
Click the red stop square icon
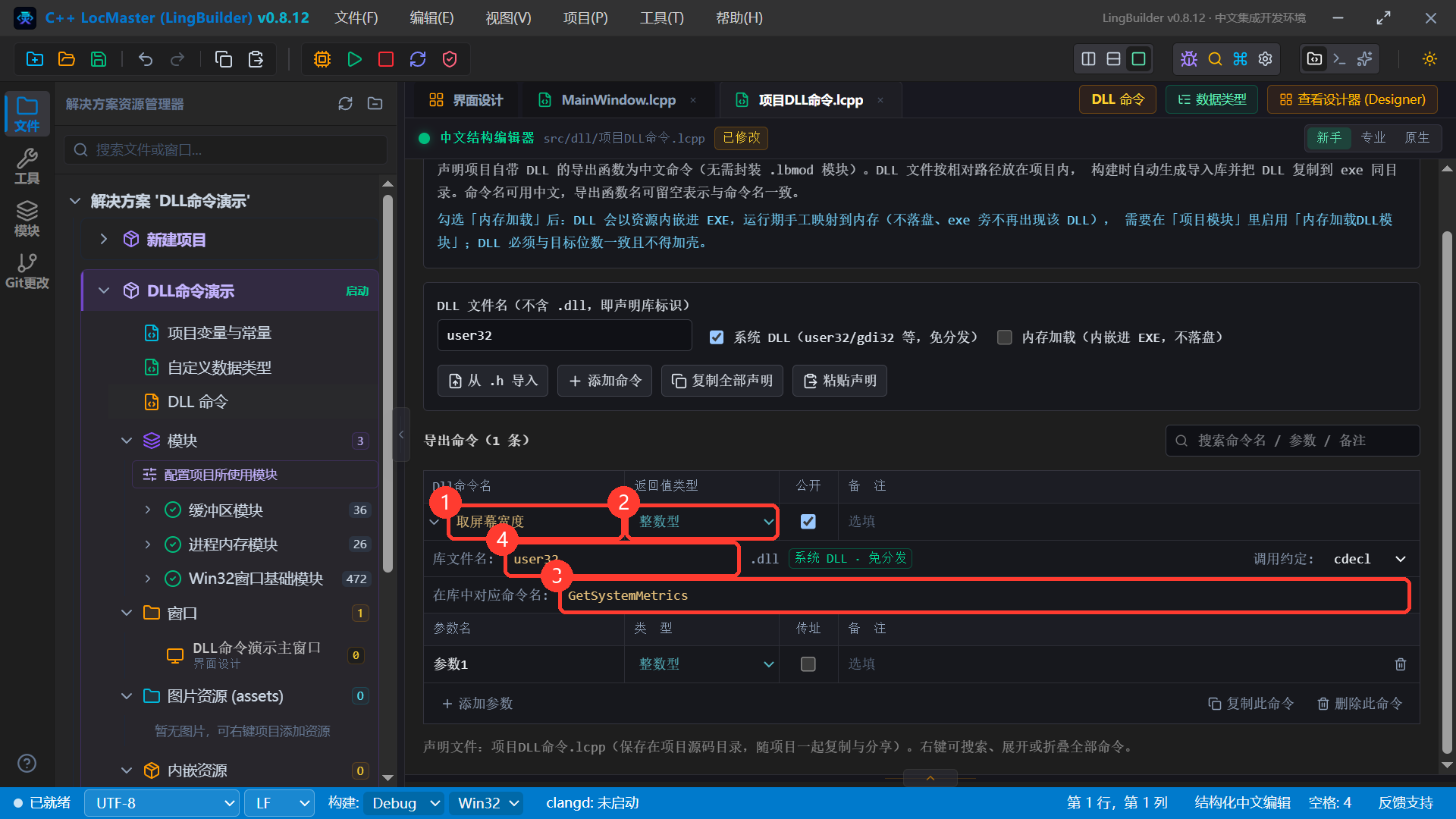tap(386, 59)
